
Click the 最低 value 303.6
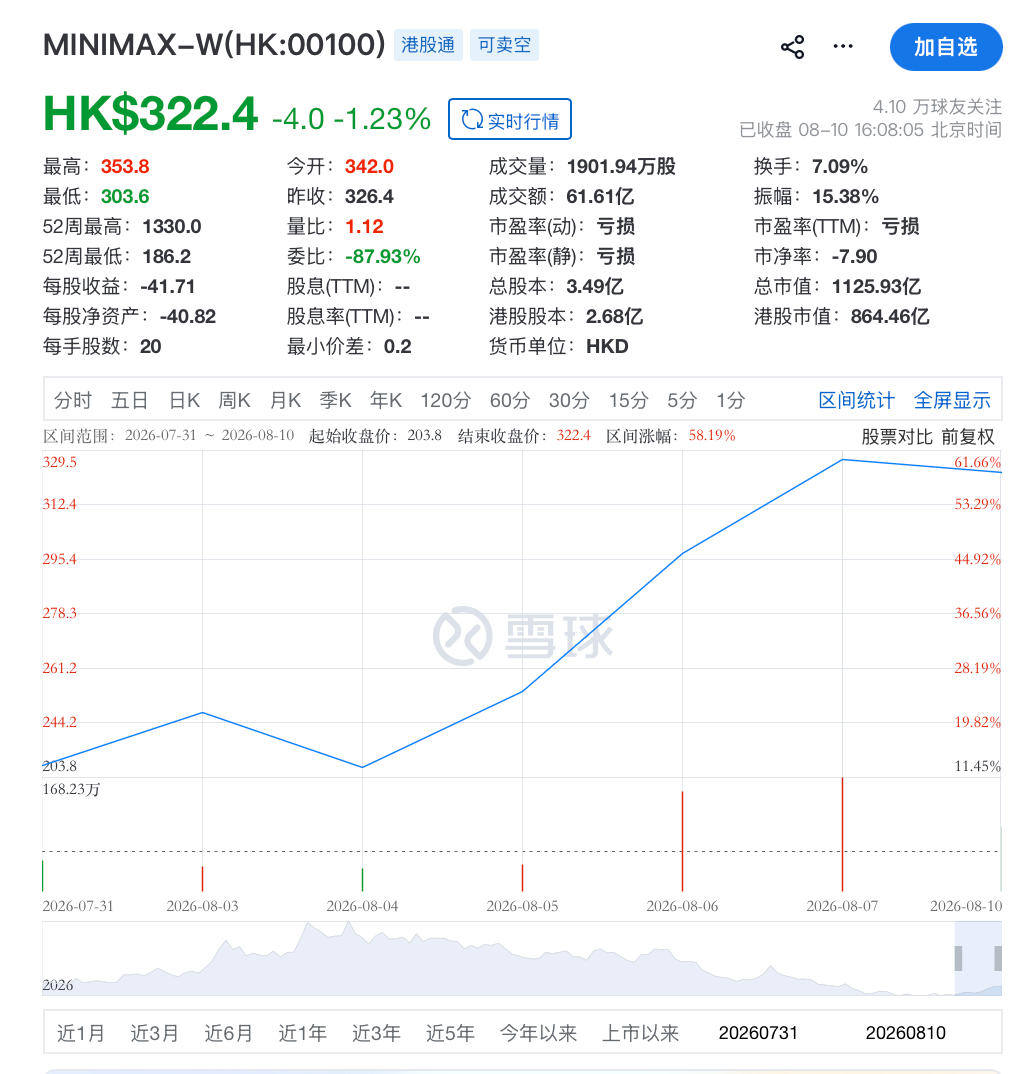tap(125, 197)
